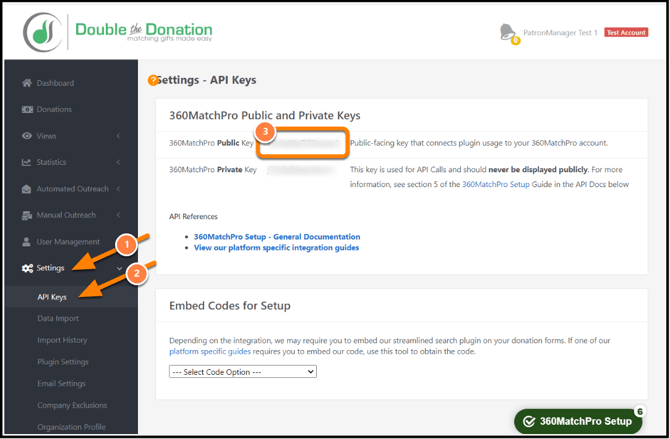This screenshot has height=439, width=670.
Task: Expand the Automated Outreach chevron
Action: tap(118, 188)
